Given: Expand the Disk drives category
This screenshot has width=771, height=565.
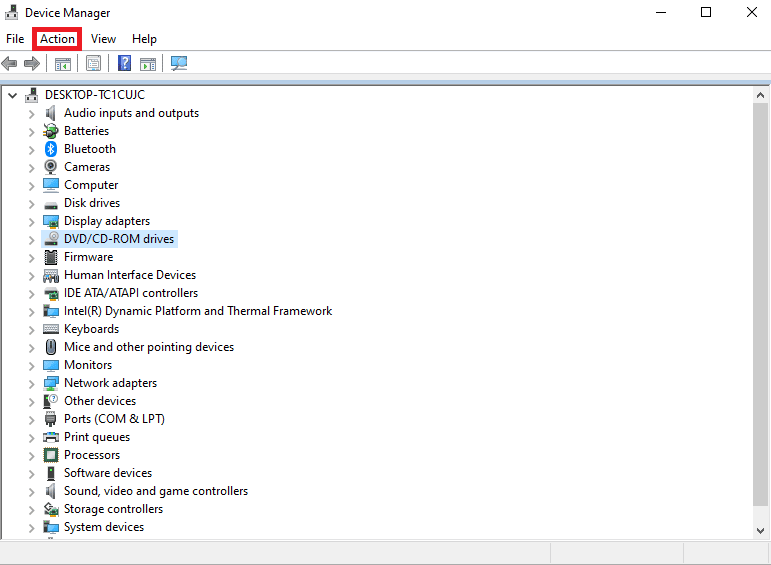Looking at the screenshot, I should tap(31, 204).
